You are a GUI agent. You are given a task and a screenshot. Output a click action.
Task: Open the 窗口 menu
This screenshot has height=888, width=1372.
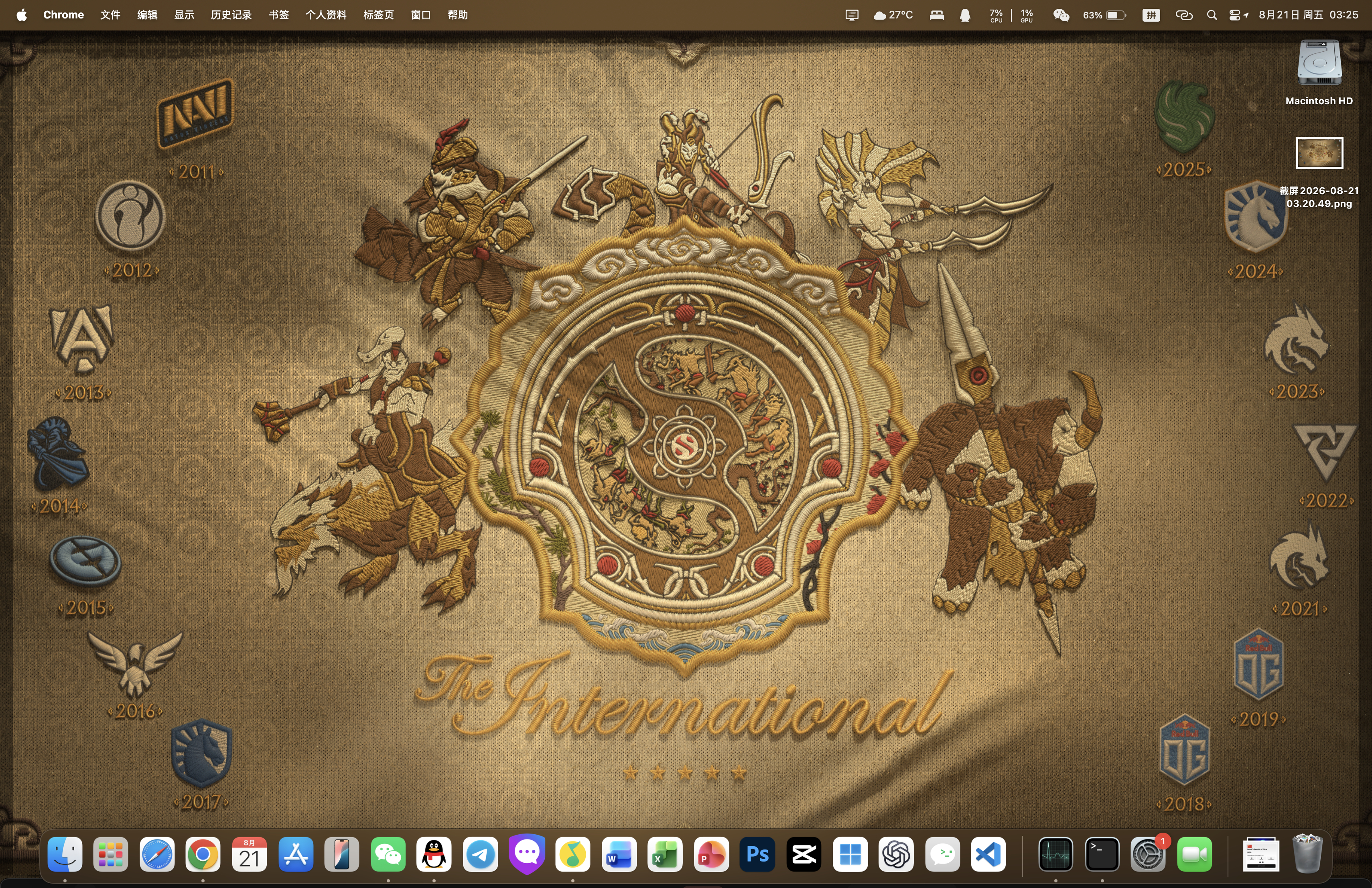(x=421, y=15)
